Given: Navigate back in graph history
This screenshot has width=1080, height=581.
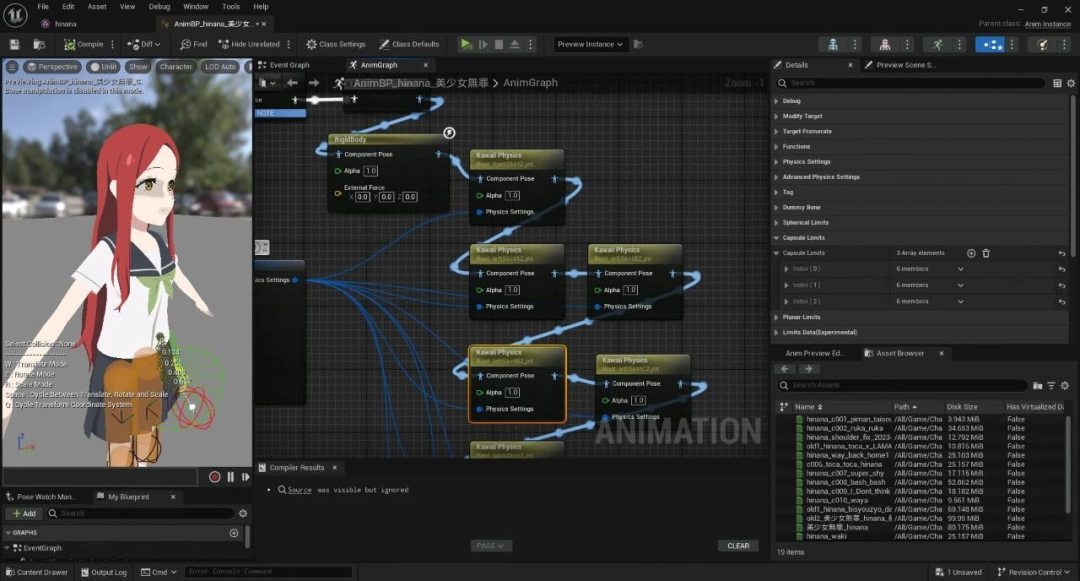Looking at the screenshot, I should [x=293, y=83].
